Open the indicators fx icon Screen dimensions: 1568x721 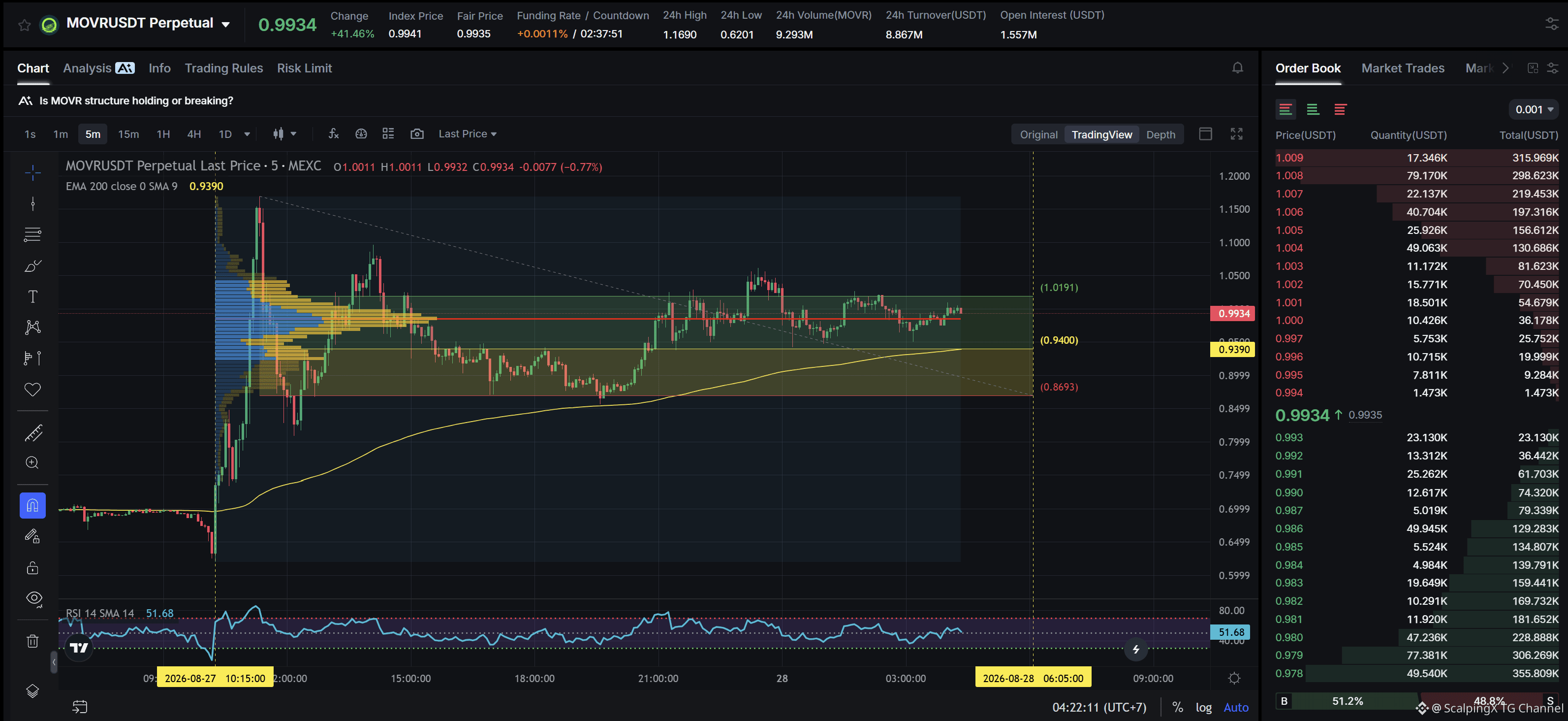click(334, 134)
